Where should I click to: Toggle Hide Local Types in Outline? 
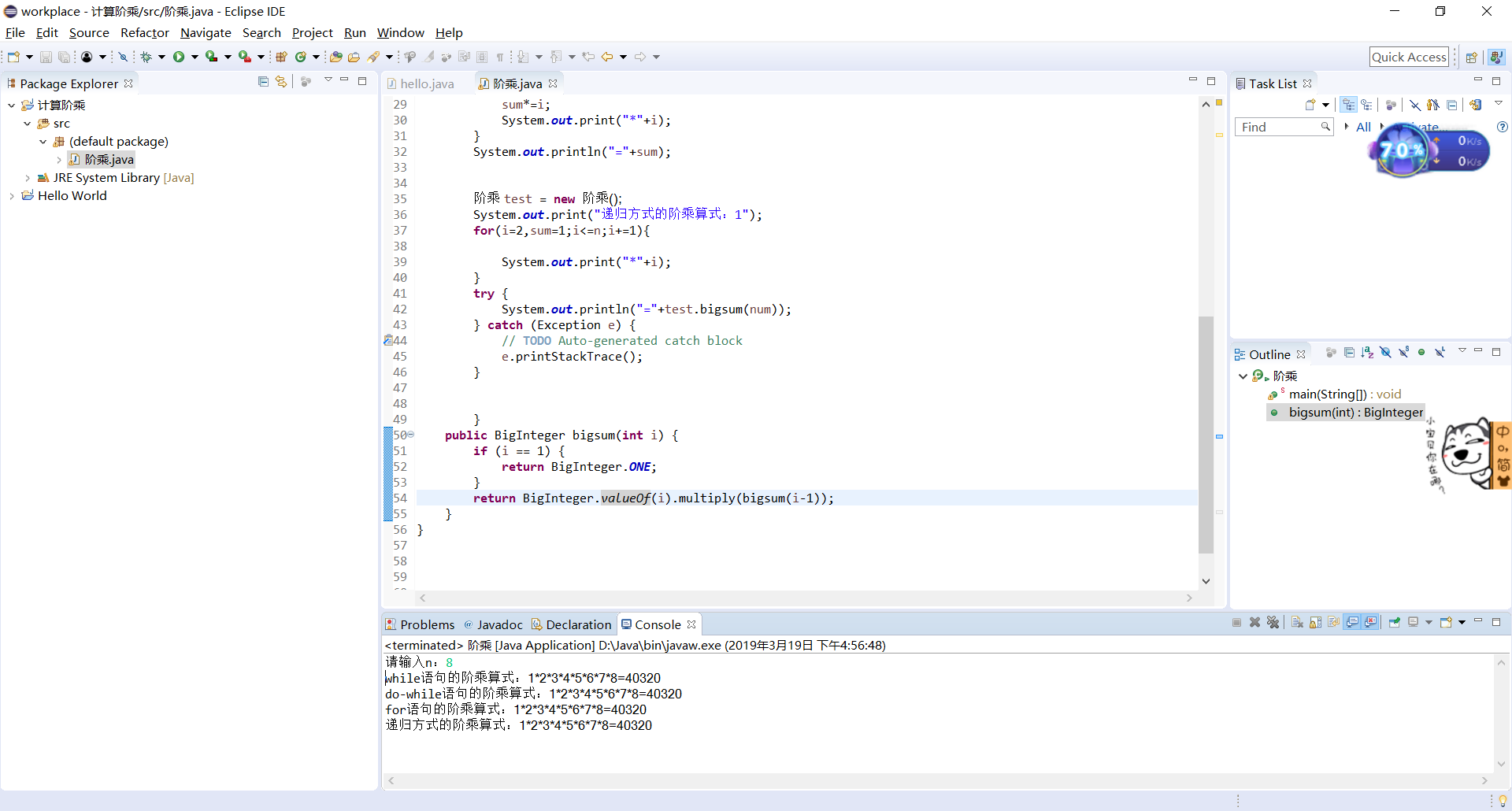[1440, 353]
